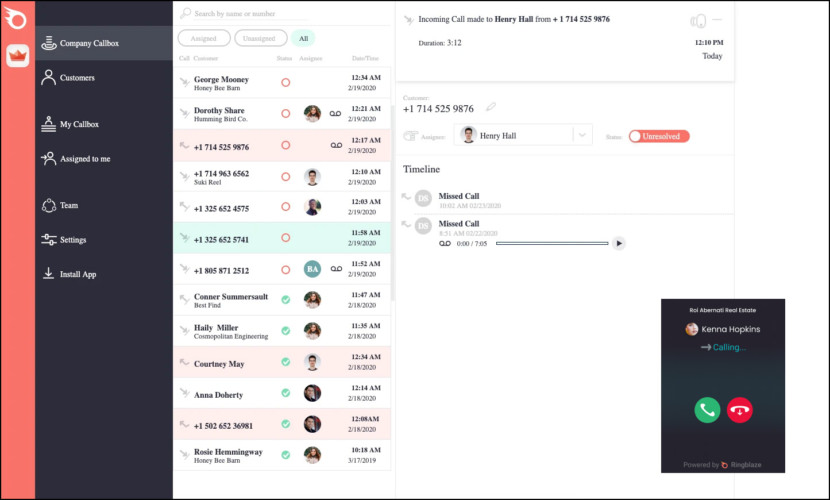830x500 pixels.
Task: Toggle status for +1 714 525 9876 row
Action: [285, 145]
